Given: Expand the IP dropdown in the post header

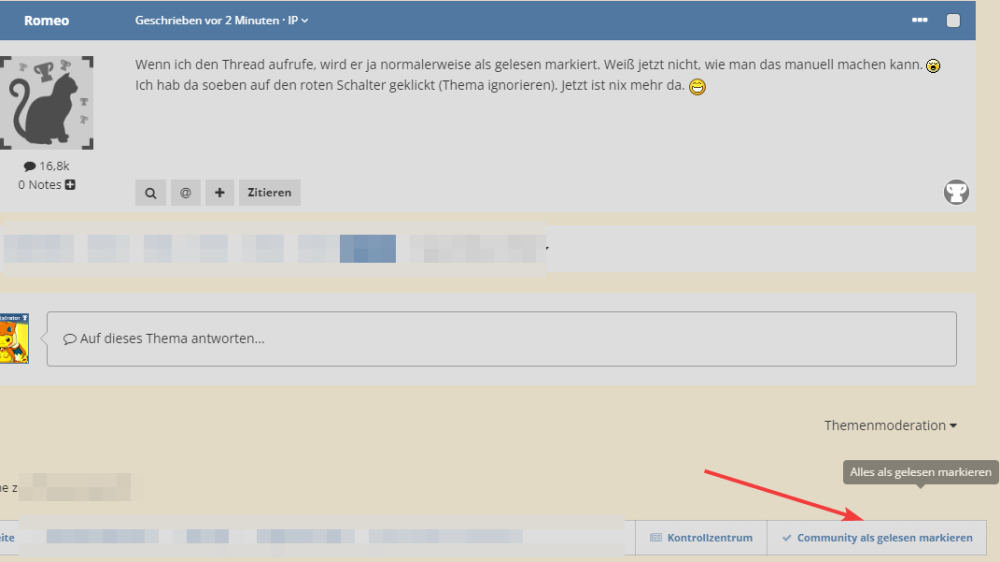Looking at the screenshot, I should point(299,20).
